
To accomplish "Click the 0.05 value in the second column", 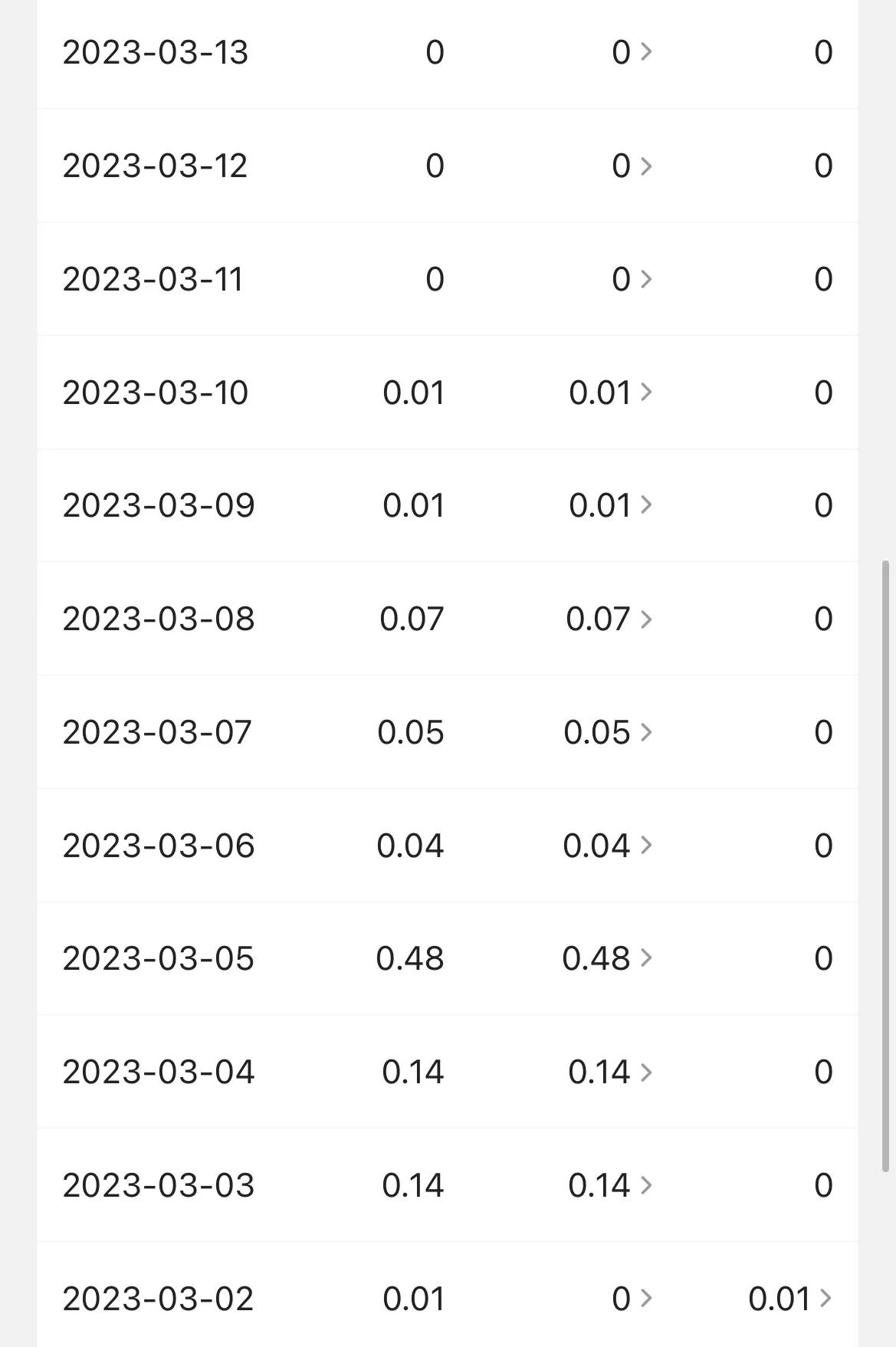I will coord(410,732).
